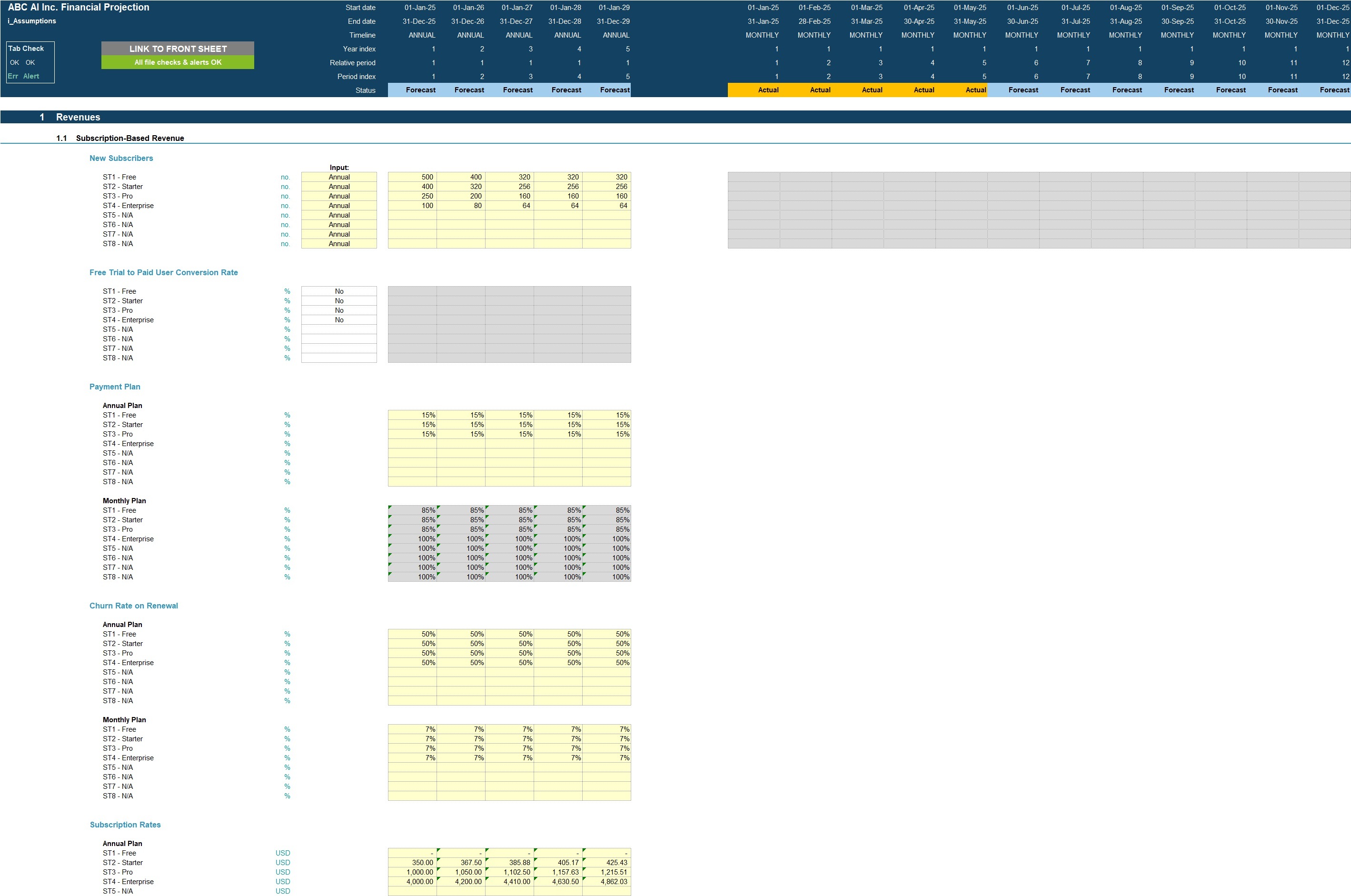The height and width of the screenshot is (896, 1351).
Task: Open ST4 - Enterprise input type dropdown (Annual)
Action: [339, 206]
